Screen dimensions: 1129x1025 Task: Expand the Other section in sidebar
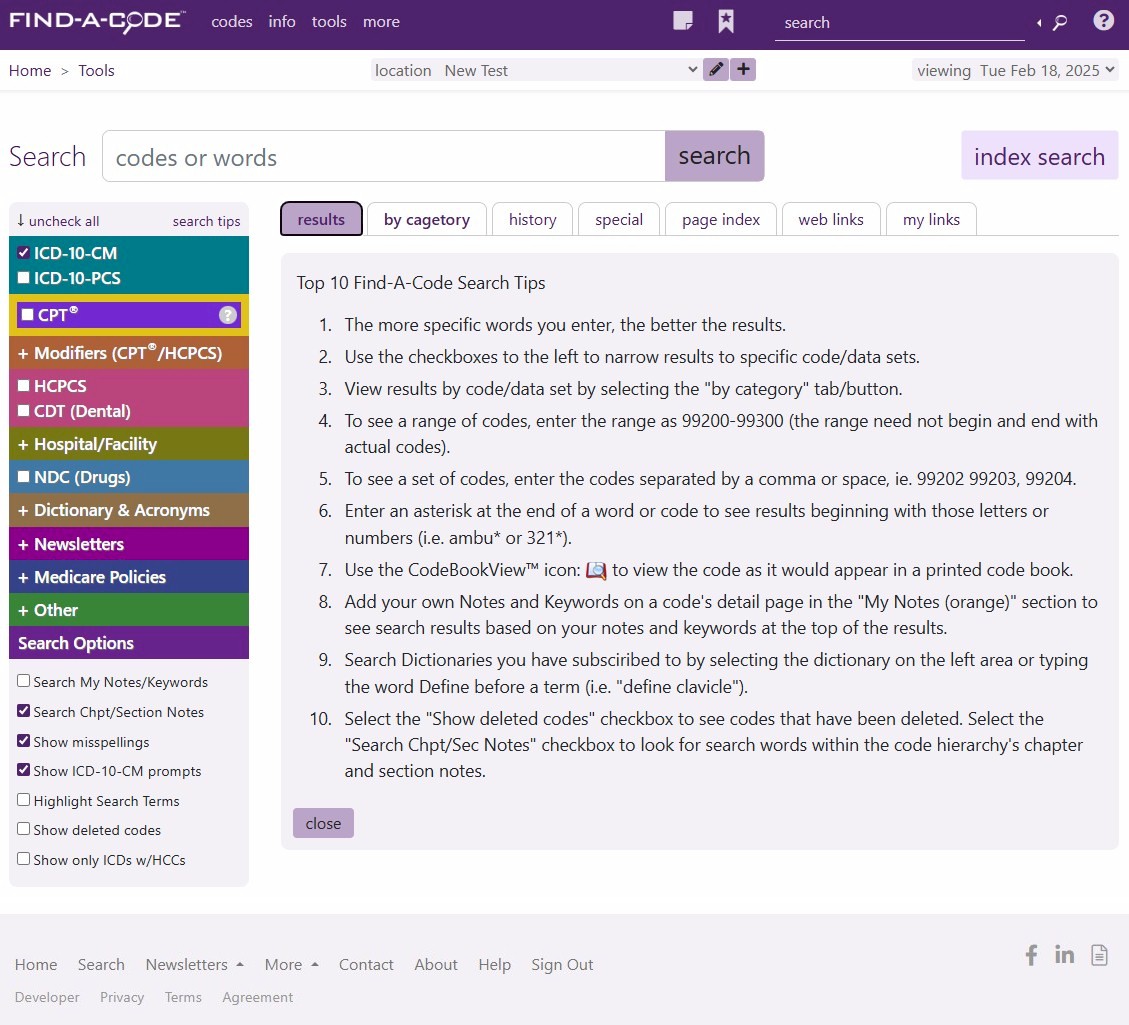[x=129, y=610]
